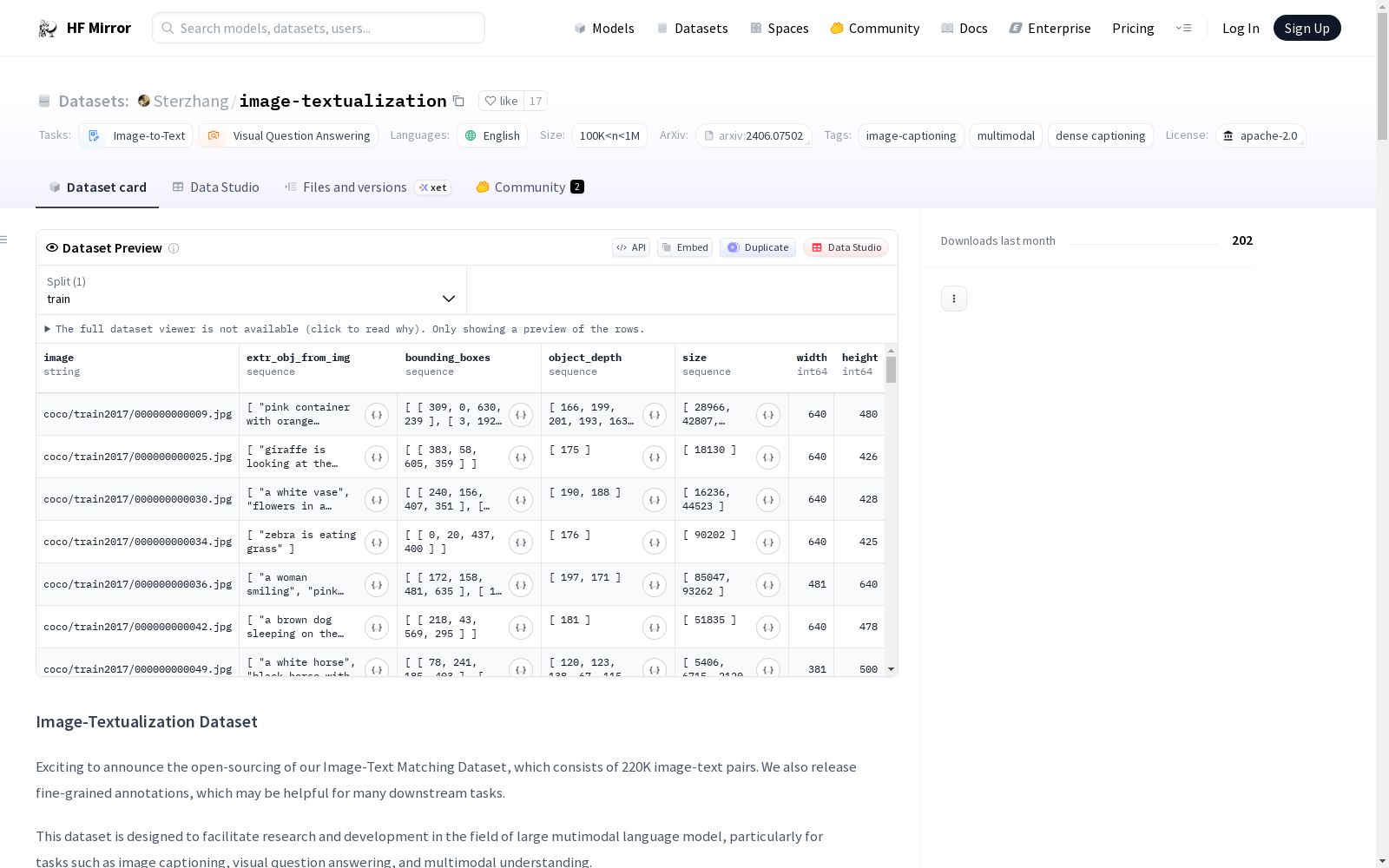Expand size cell for 000000000030.jpg
This screenshot has height=868, width=1389.
768,500
